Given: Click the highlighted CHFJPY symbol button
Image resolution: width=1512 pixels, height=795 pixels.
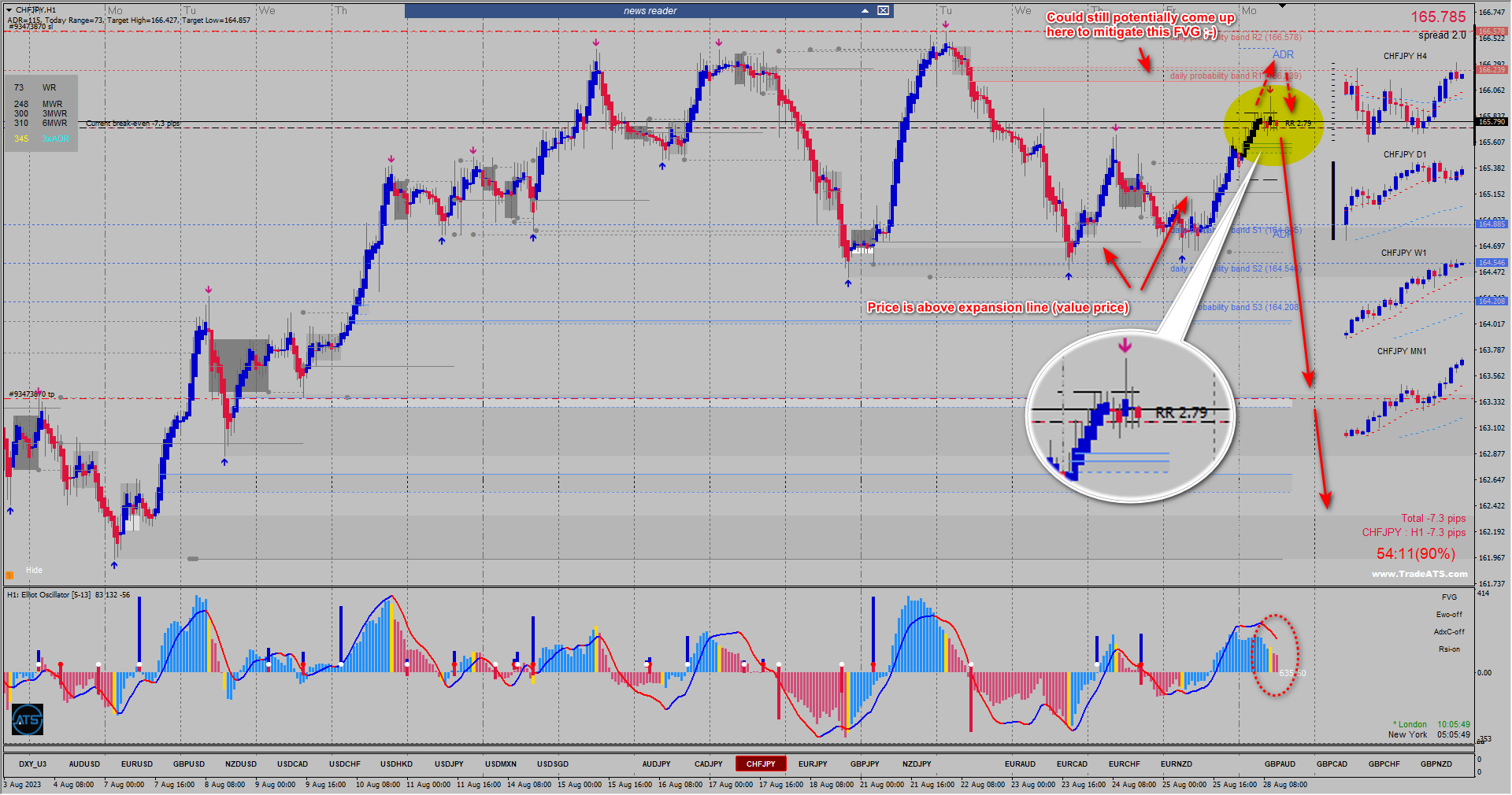Looking at the screenshot, I should (761, 764).
